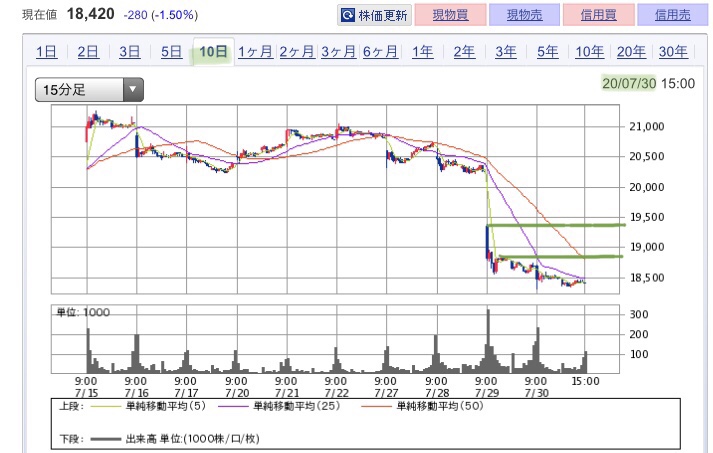Switch to the 1年 chart tab

422,52
